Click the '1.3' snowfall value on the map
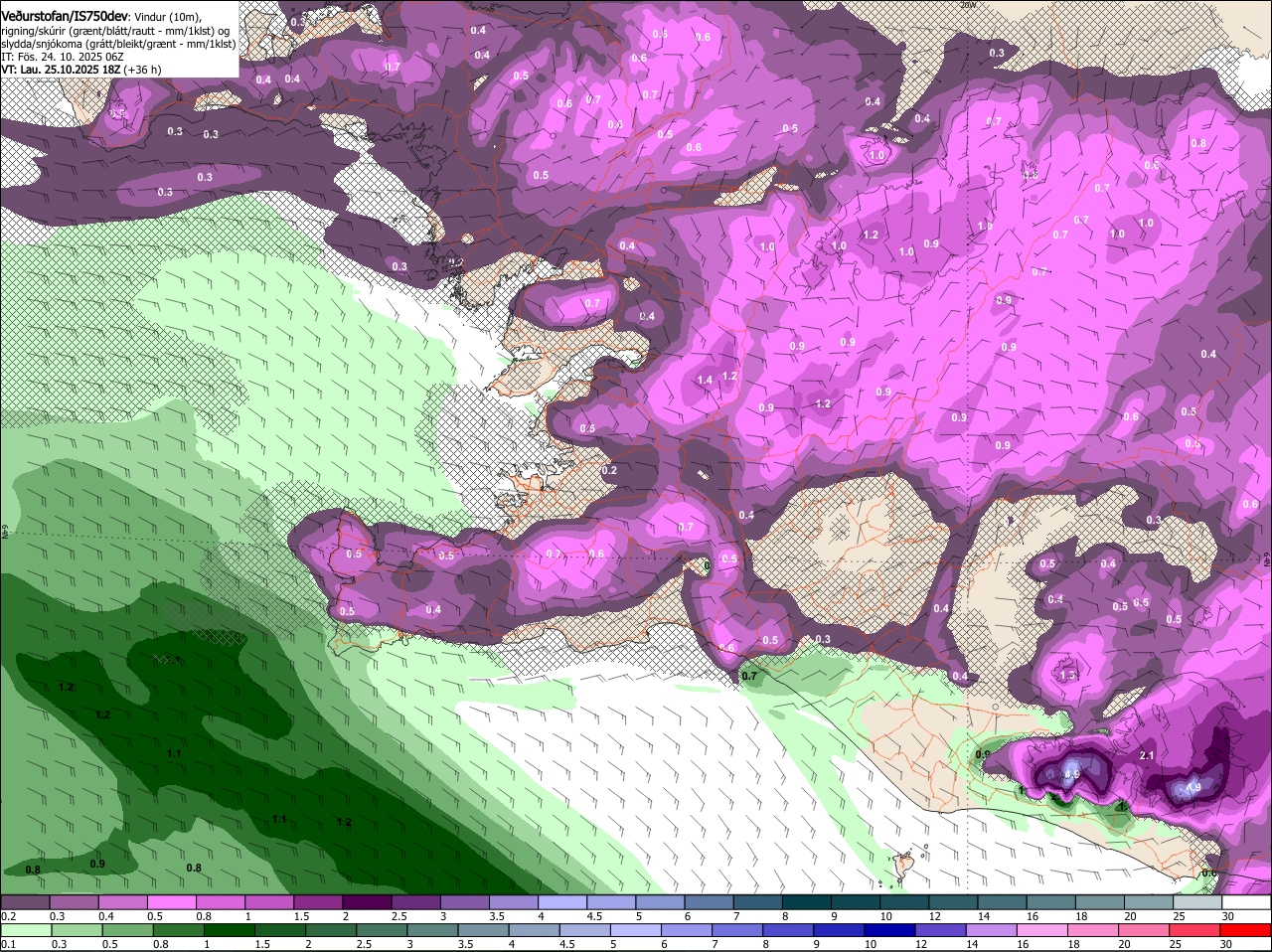Viewport: 1272px width, 952px height. tap(1068, 675)
